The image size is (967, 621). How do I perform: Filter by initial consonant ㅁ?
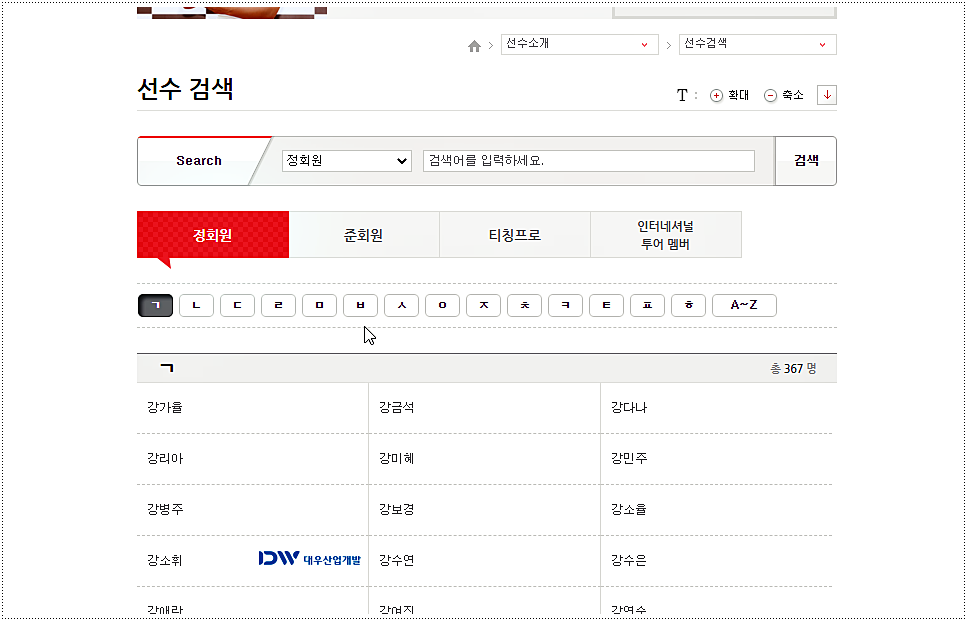pos(319,305)
